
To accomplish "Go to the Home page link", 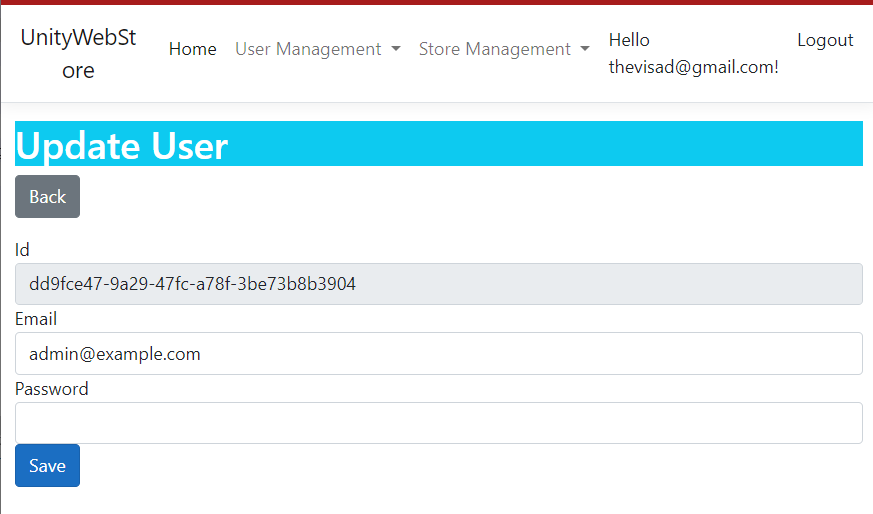I will 192,49.
